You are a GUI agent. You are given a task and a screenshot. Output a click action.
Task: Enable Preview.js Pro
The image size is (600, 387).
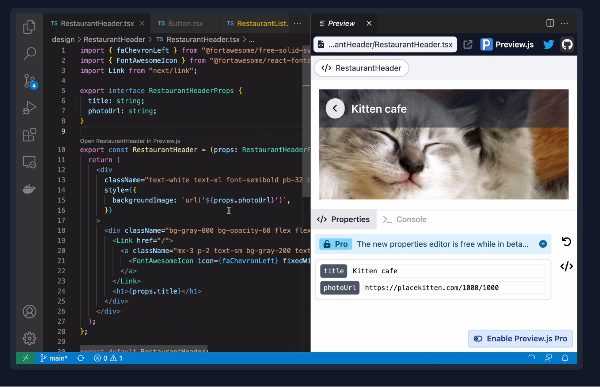[520, 338]
